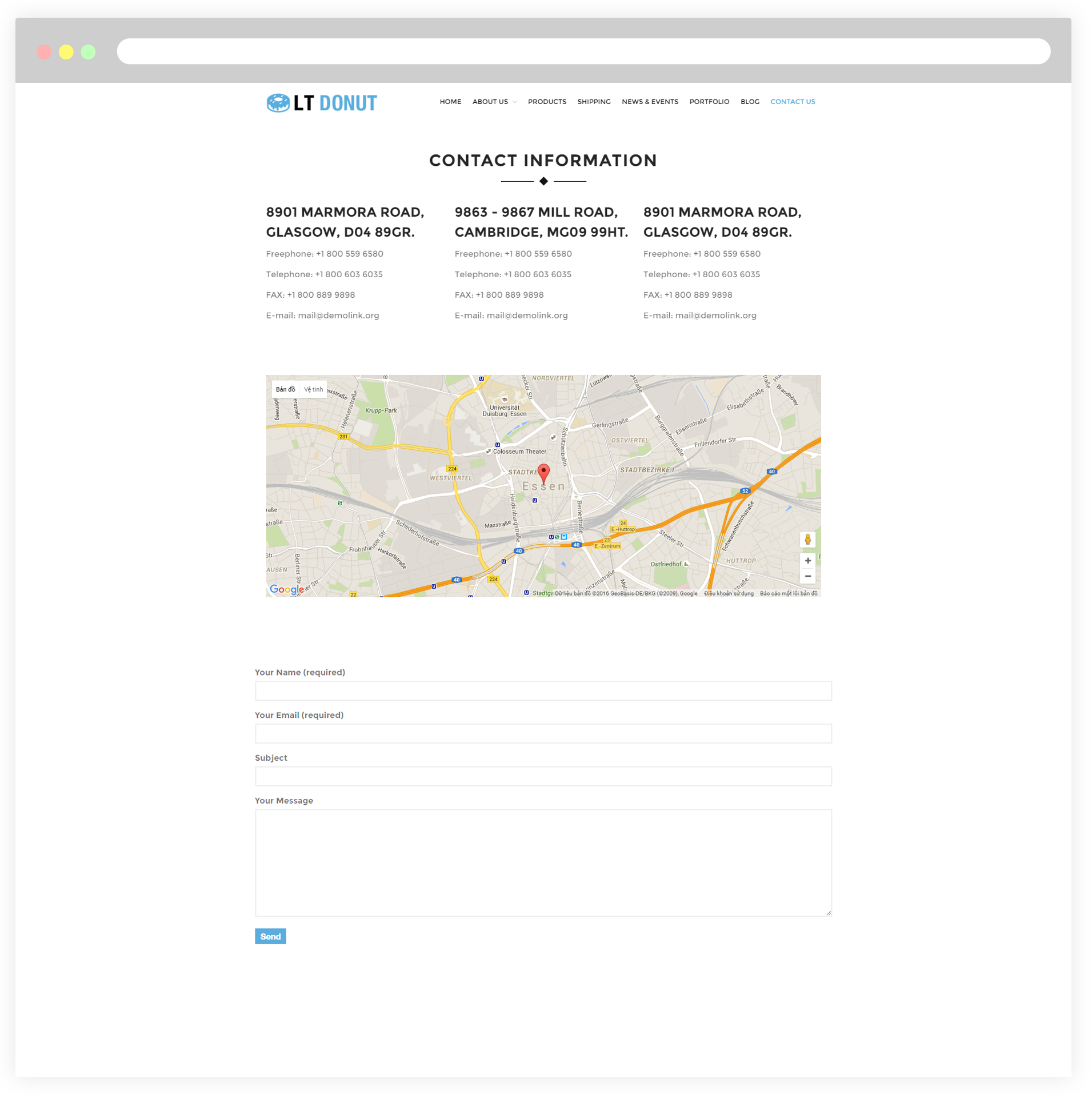The height and width of the screenshot is (1098, 1092).
Task: Open the Portfolio page
Action: tap(709, 102)
